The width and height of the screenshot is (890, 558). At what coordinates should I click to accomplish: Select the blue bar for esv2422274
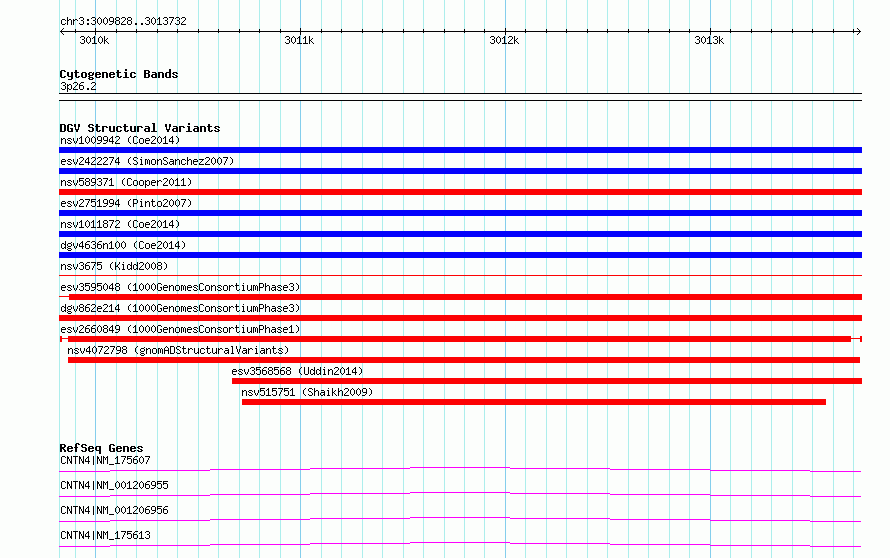460,171
